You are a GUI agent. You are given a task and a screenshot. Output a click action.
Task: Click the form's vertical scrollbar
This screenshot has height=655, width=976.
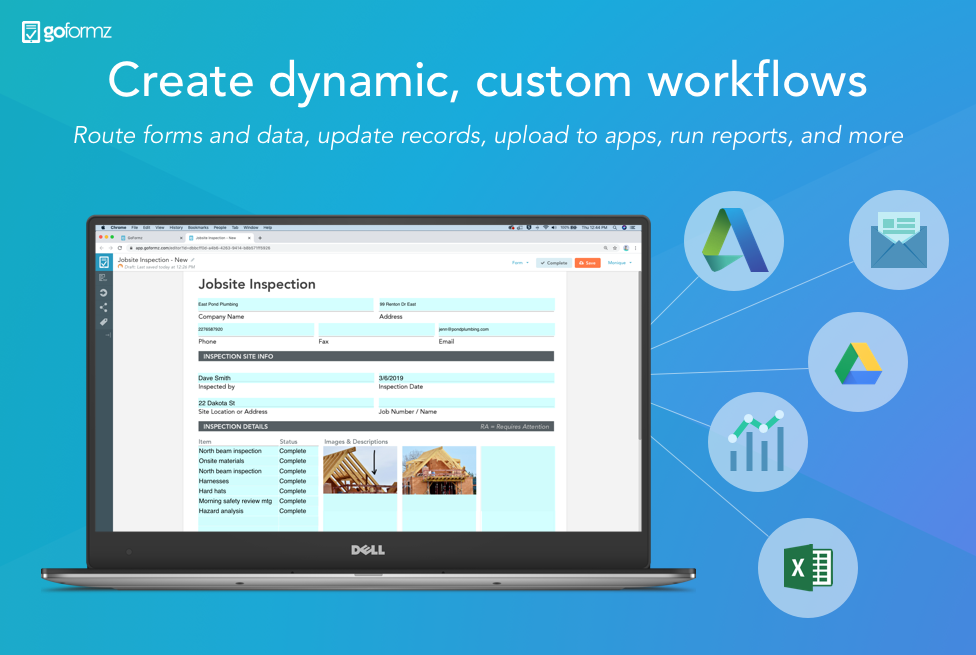click(639, 356)
